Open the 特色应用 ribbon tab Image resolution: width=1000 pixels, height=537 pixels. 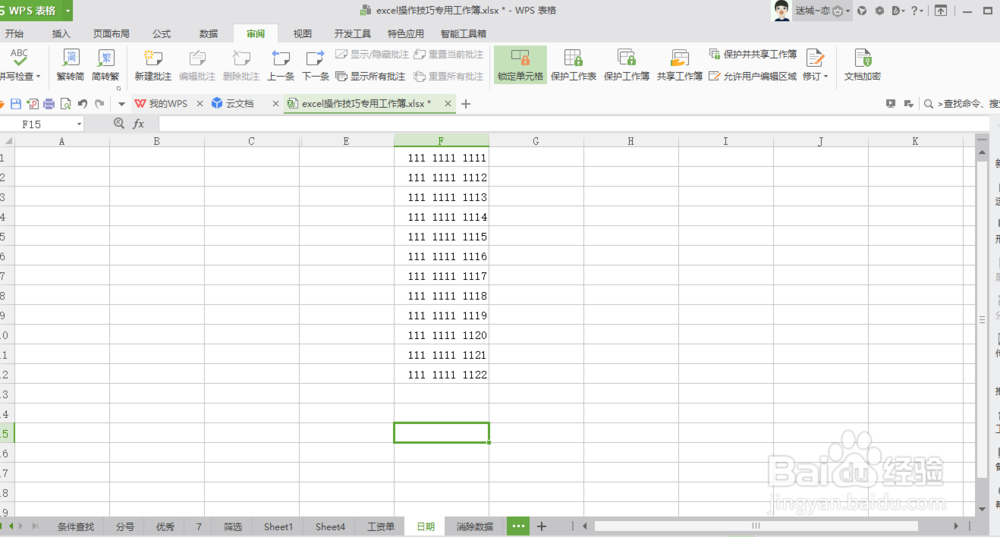coord(406,34)
